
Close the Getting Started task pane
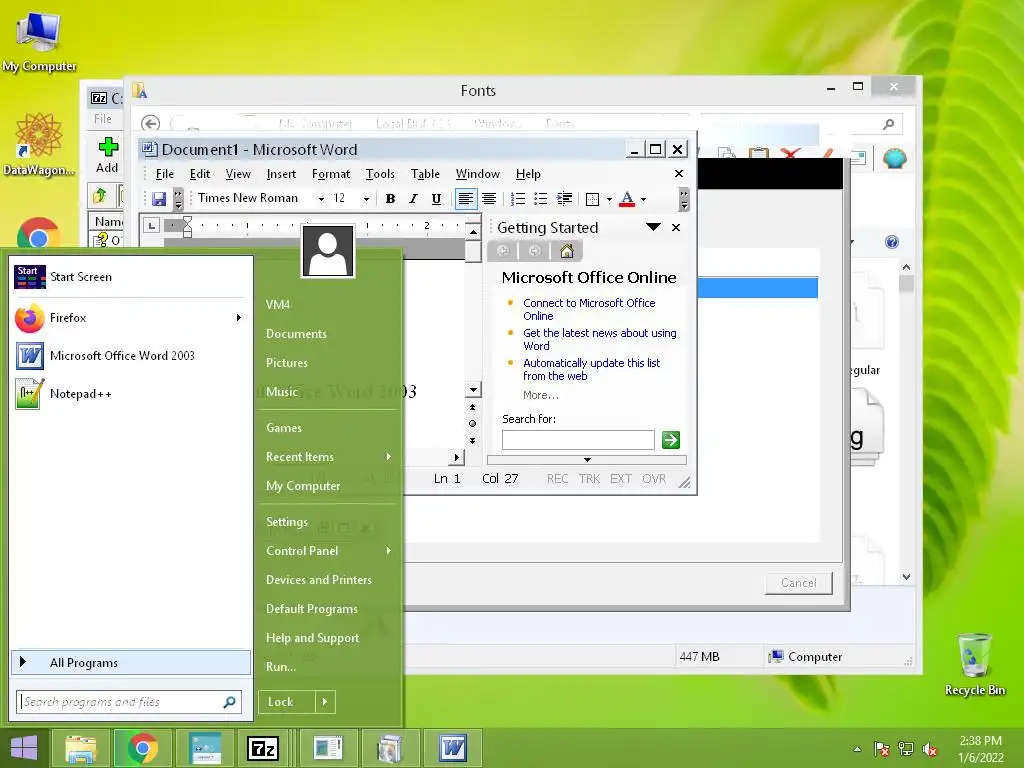pyautogui.click(x=676, y=227)
